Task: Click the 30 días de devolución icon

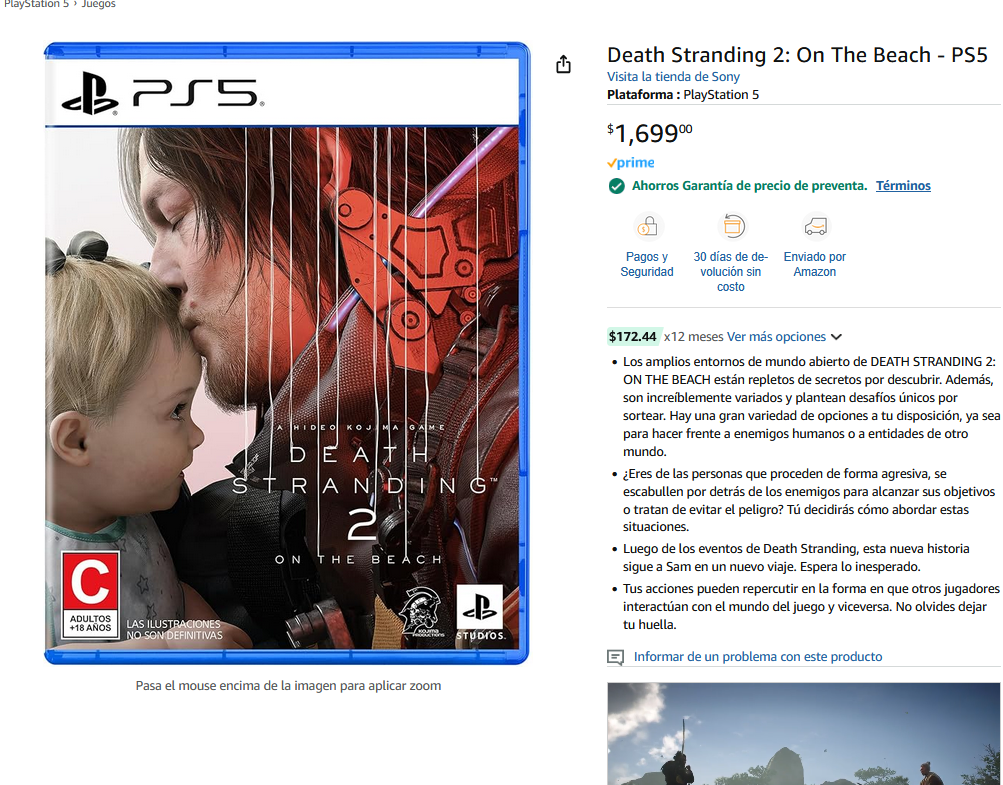Action: pyautogui.click(x=733, y=226)
